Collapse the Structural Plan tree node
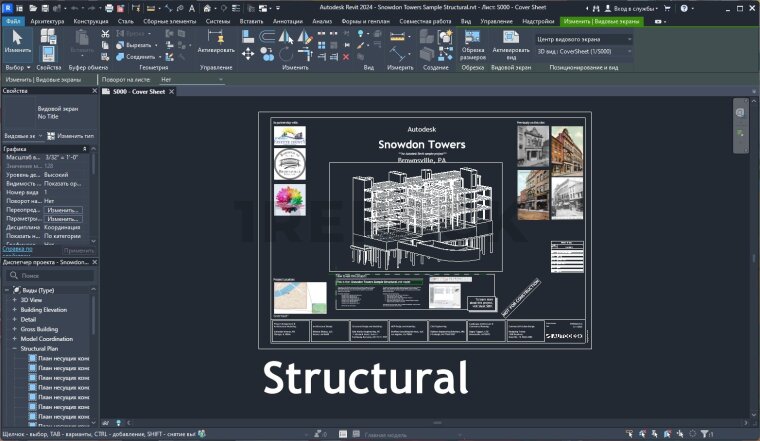The width and height of the screenshot is (760, 441). point(15,348)
